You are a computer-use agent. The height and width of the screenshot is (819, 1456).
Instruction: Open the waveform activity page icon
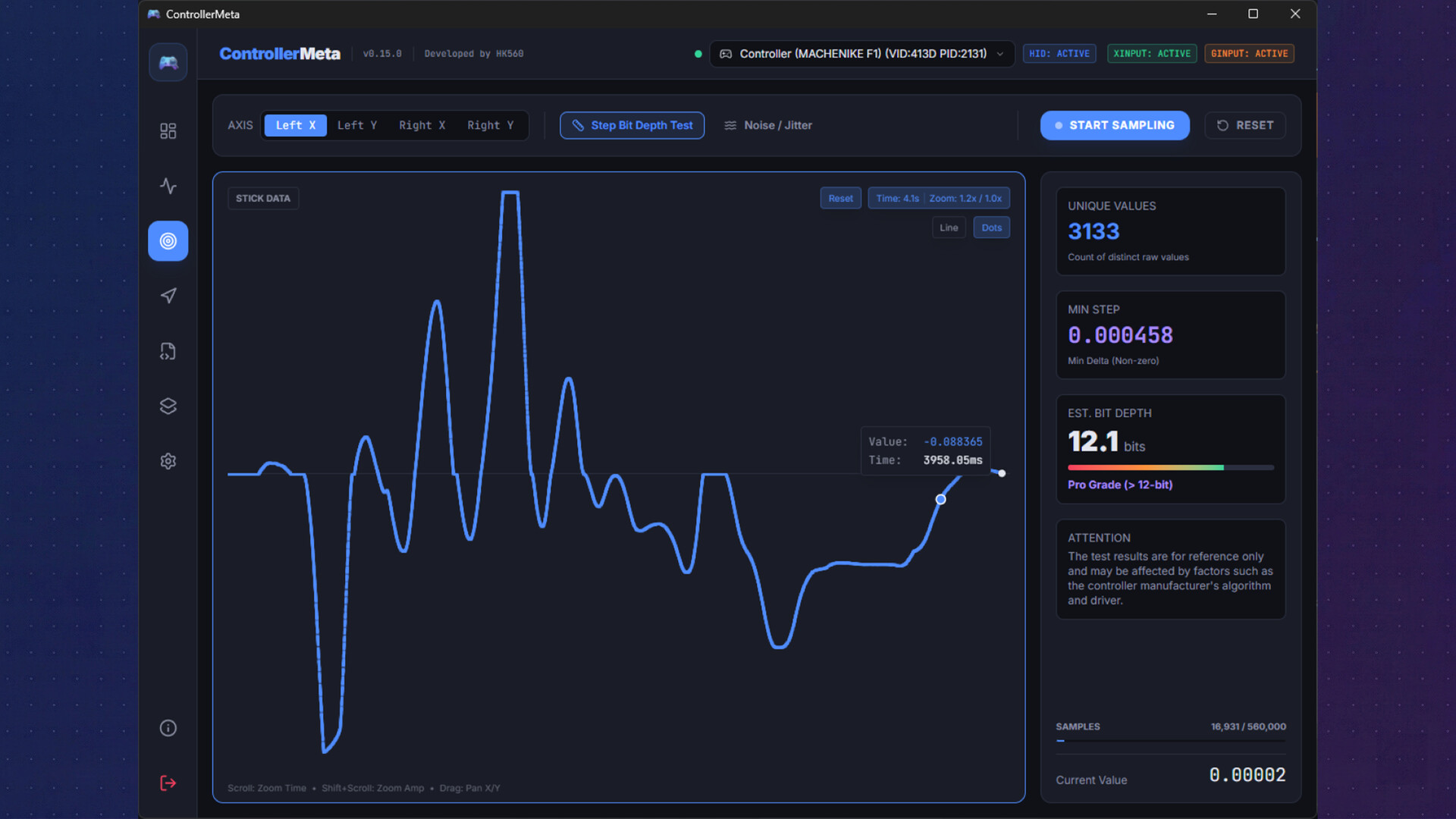[168, 186]
